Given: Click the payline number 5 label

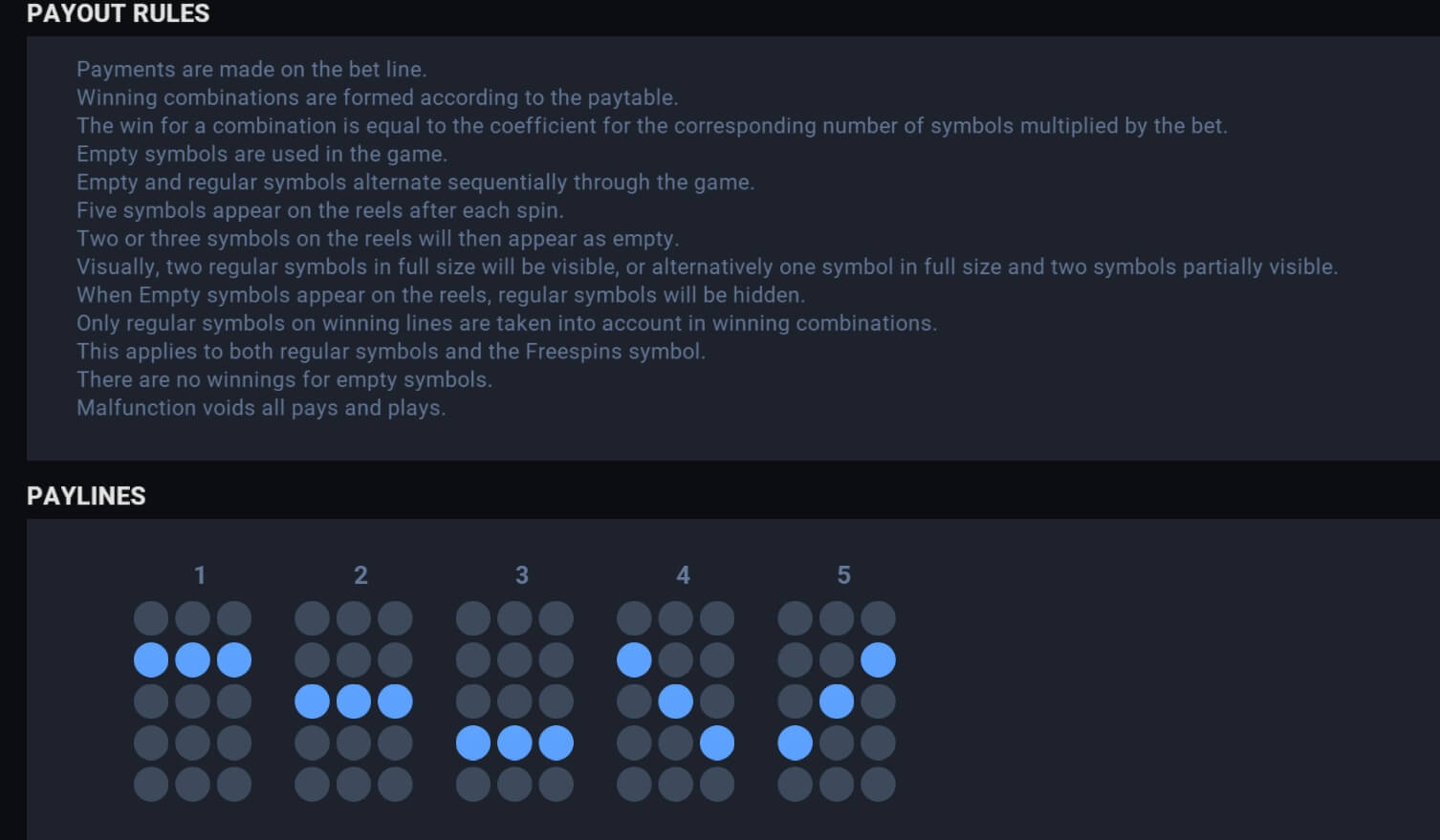Looking at the screenshot, I should tap(843, 575).
